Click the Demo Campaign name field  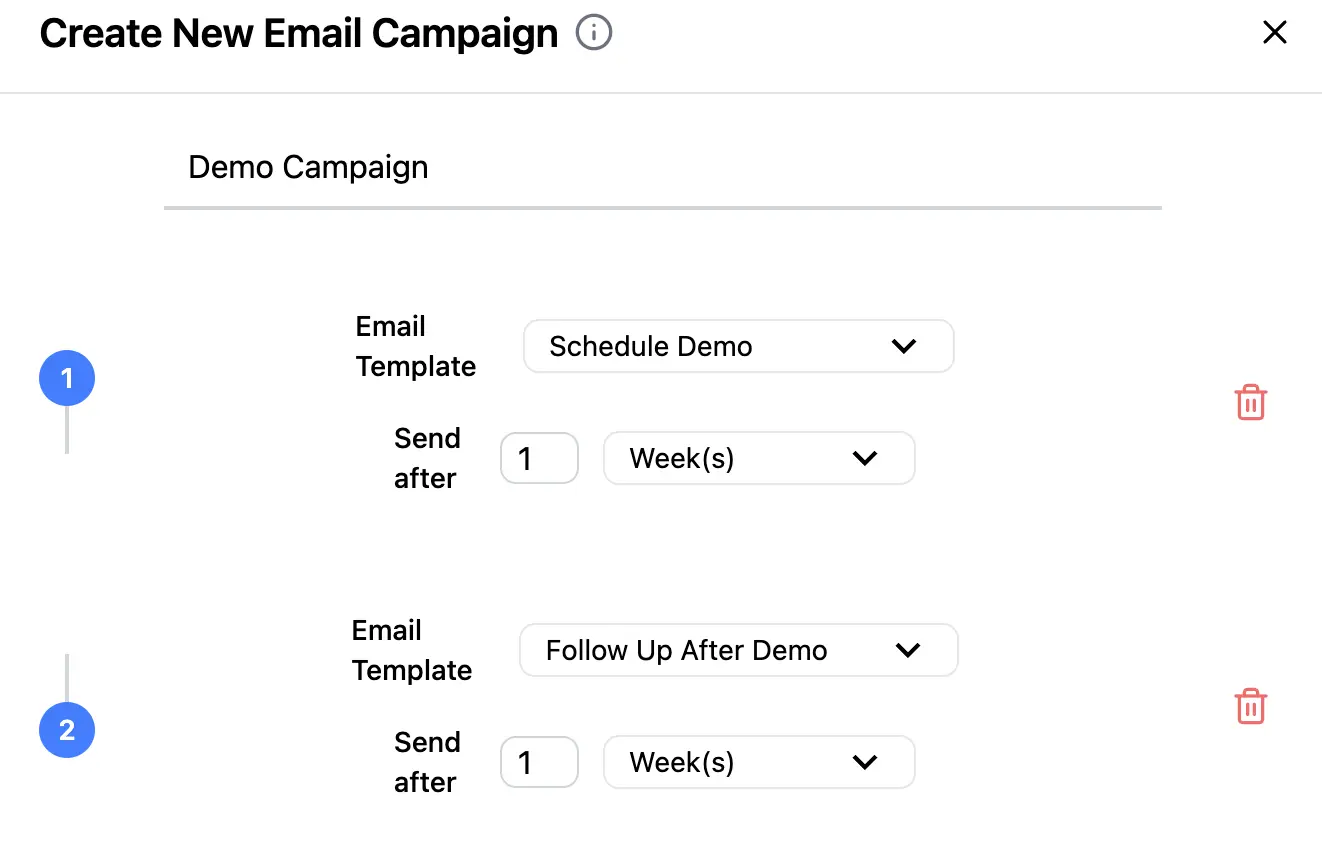662,168
